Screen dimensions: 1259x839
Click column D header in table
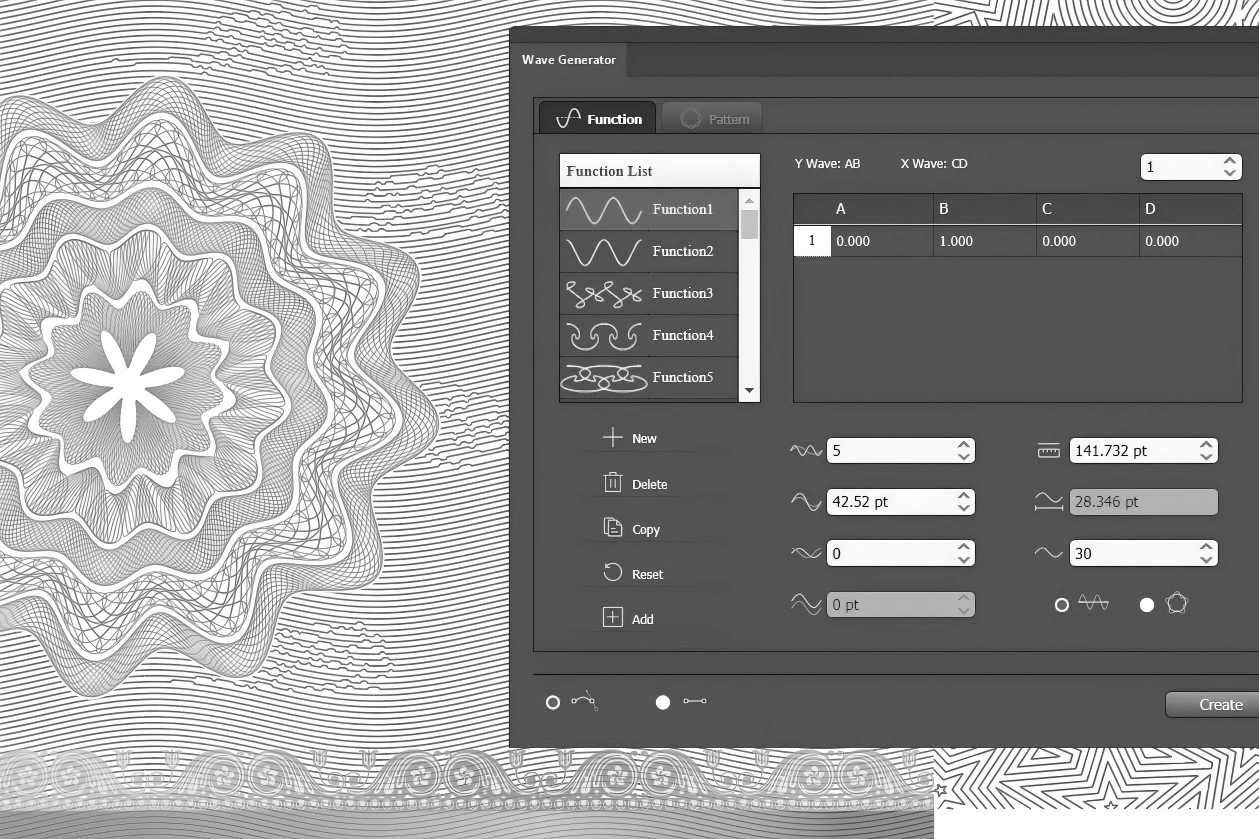1191,209
